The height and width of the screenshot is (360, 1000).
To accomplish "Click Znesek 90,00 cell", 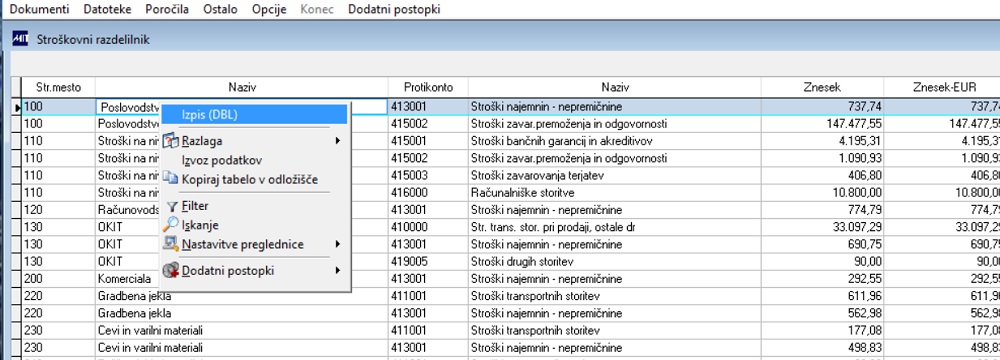I will click(822, 261).
